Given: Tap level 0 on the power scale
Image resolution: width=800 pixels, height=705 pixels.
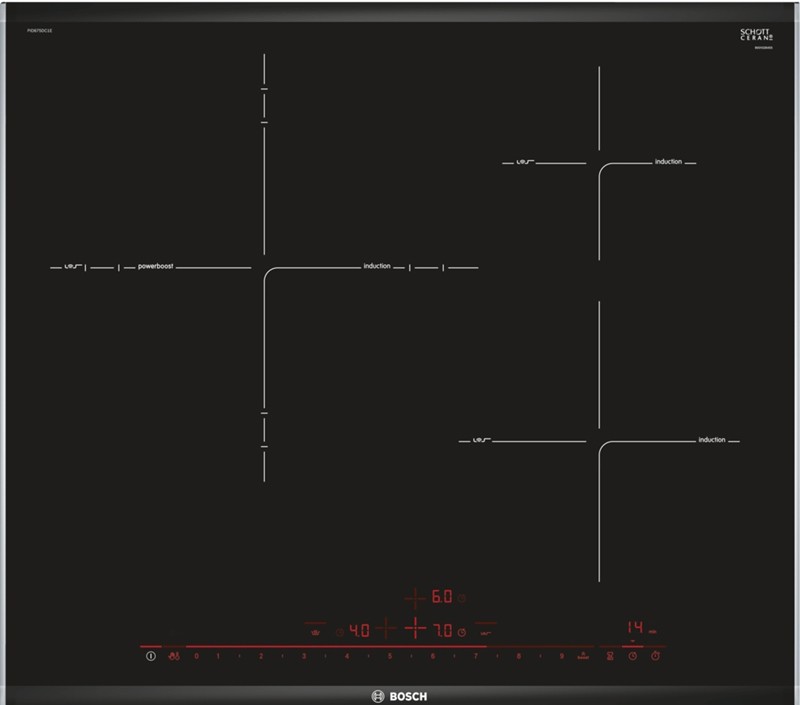Looking at the screenshot, I should click(196, 657).
